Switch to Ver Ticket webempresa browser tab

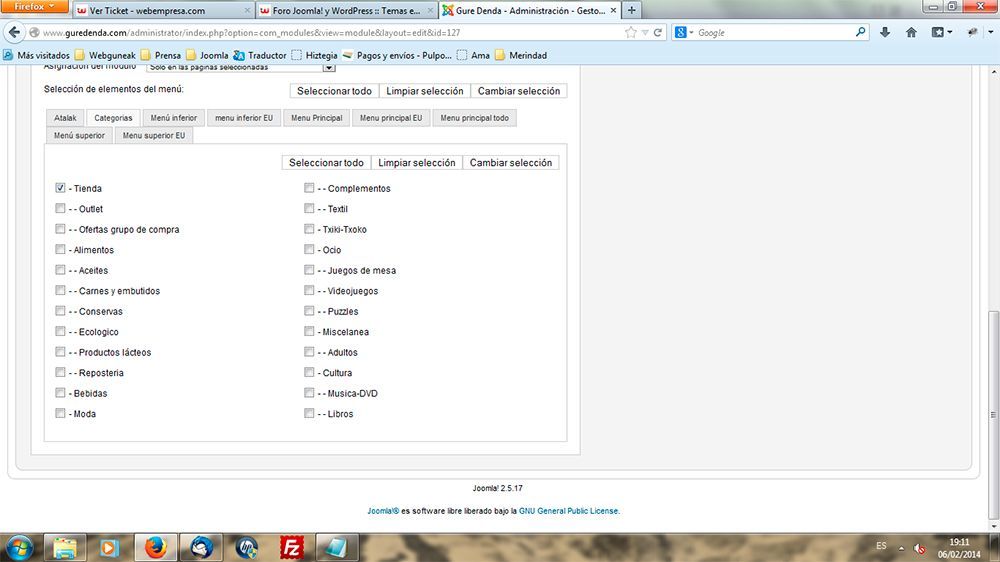pyautogui.click(x=163, y=11)
